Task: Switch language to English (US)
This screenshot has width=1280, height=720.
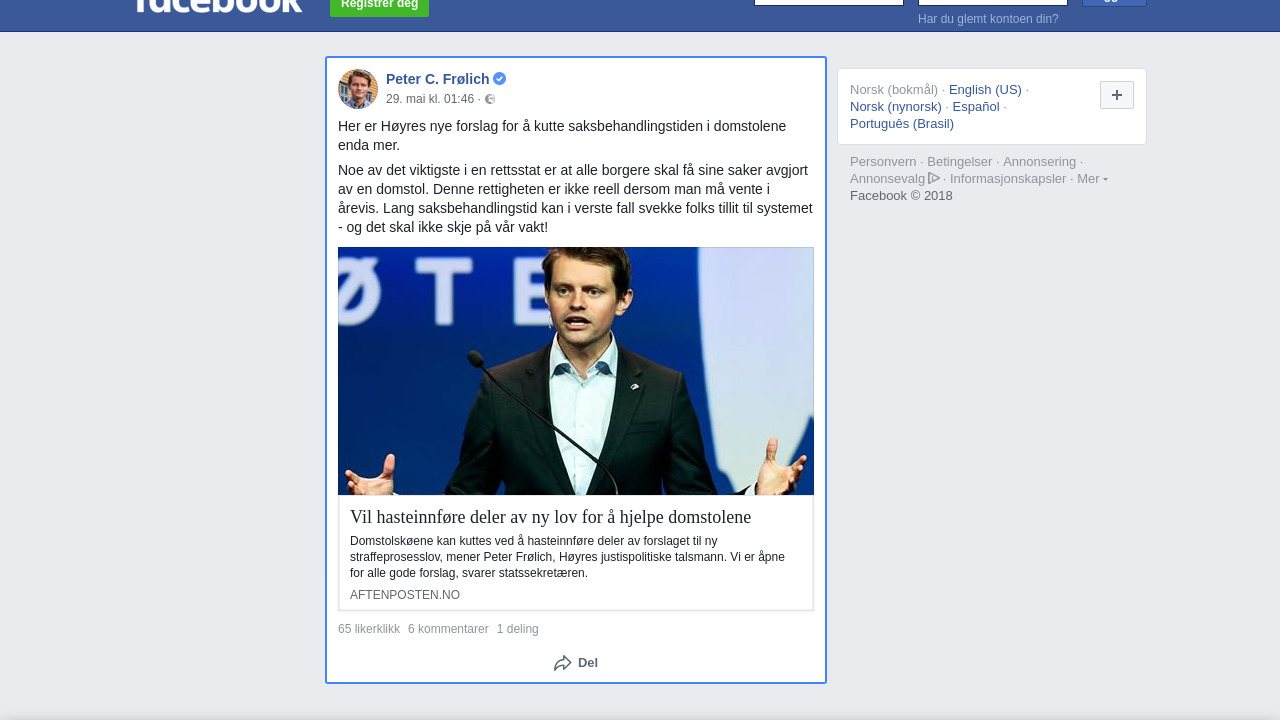Action: click(x=985, y=90)
